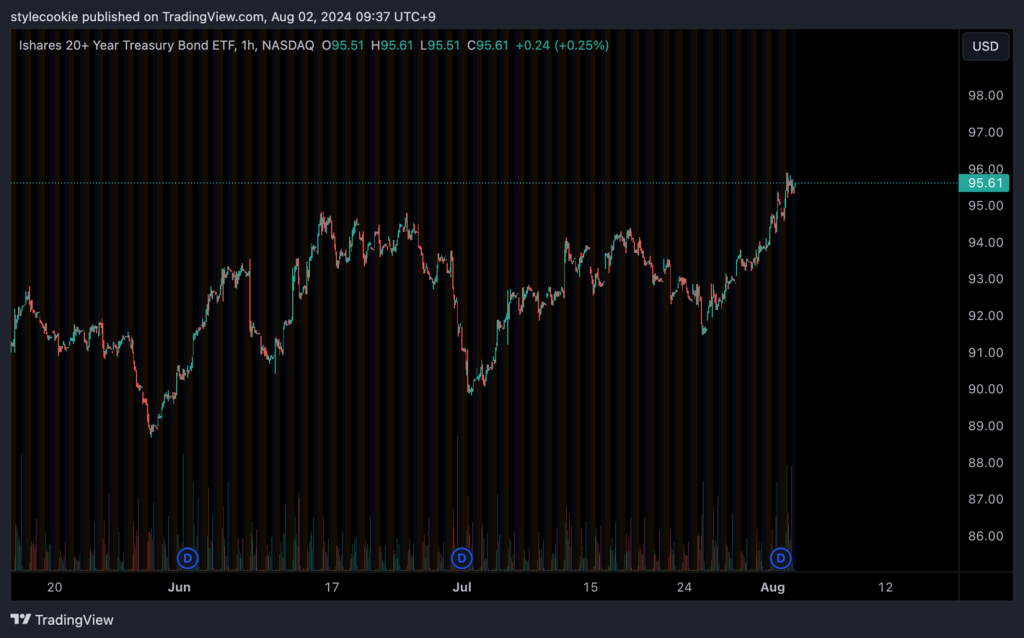The width and height of the screenshot is (1024, 638).
Task: Click the +0.24 (+0.25%) change value
Action: pyautogui.click(x=562, y=45)
